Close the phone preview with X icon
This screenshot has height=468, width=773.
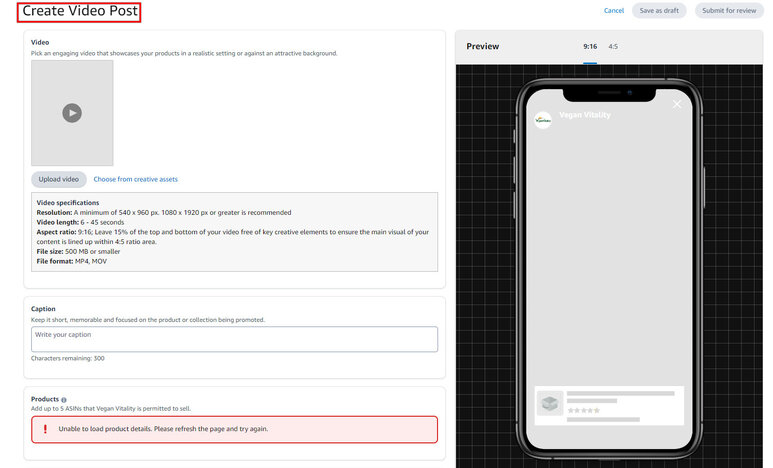coord(677,104)
